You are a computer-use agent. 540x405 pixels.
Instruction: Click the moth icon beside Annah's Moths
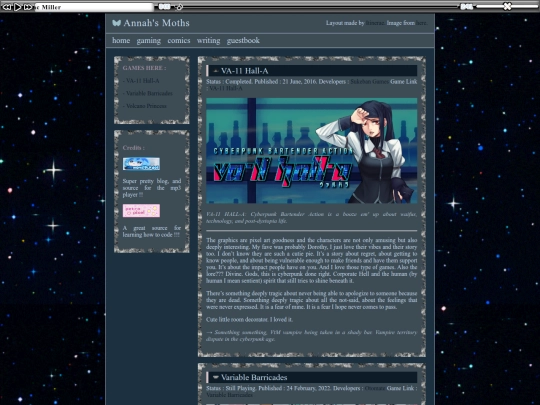(x=116, y=23)
